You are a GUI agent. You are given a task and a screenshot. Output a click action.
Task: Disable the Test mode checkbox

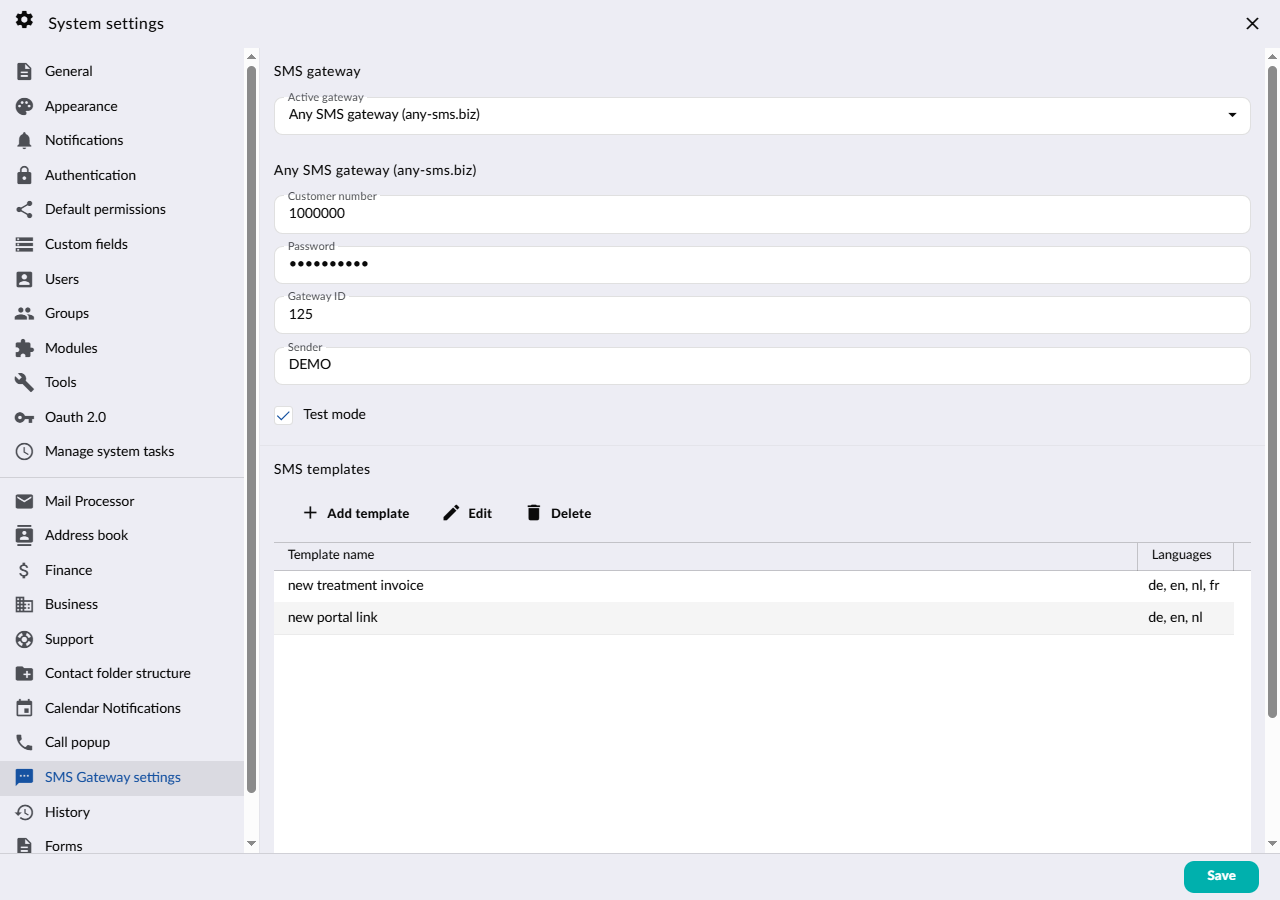click(284, 415)
